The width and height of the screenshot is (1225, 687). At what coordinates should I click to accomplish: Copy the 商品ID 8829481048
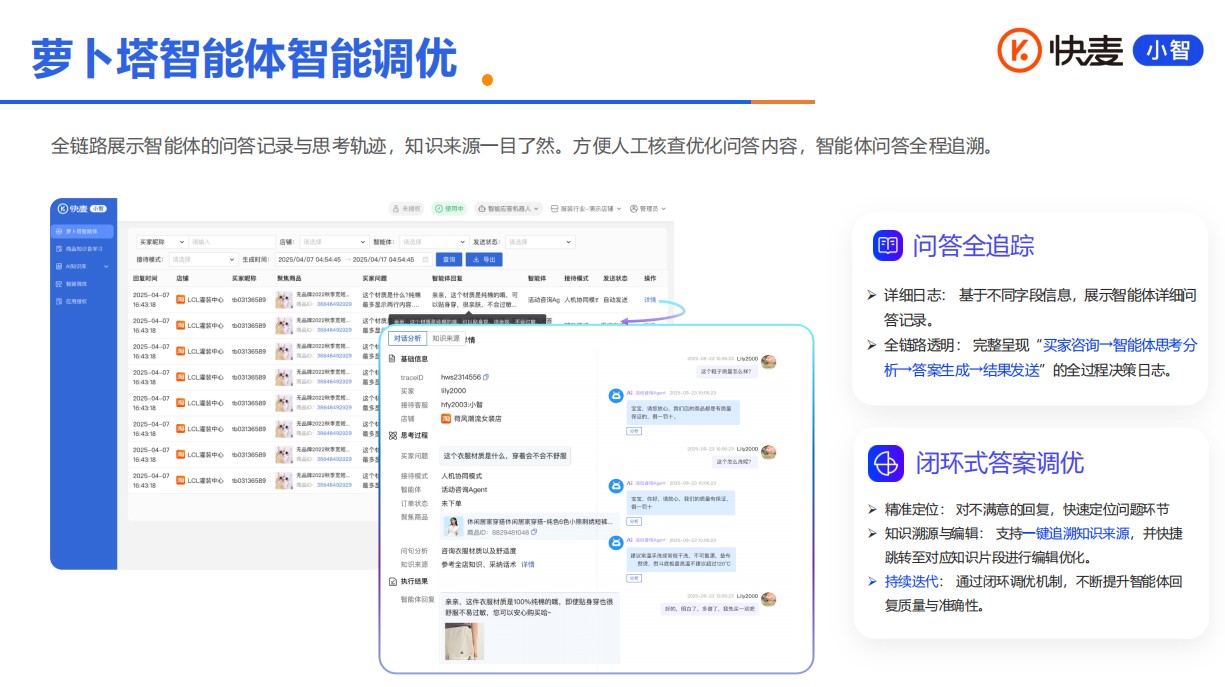(534, 532)
